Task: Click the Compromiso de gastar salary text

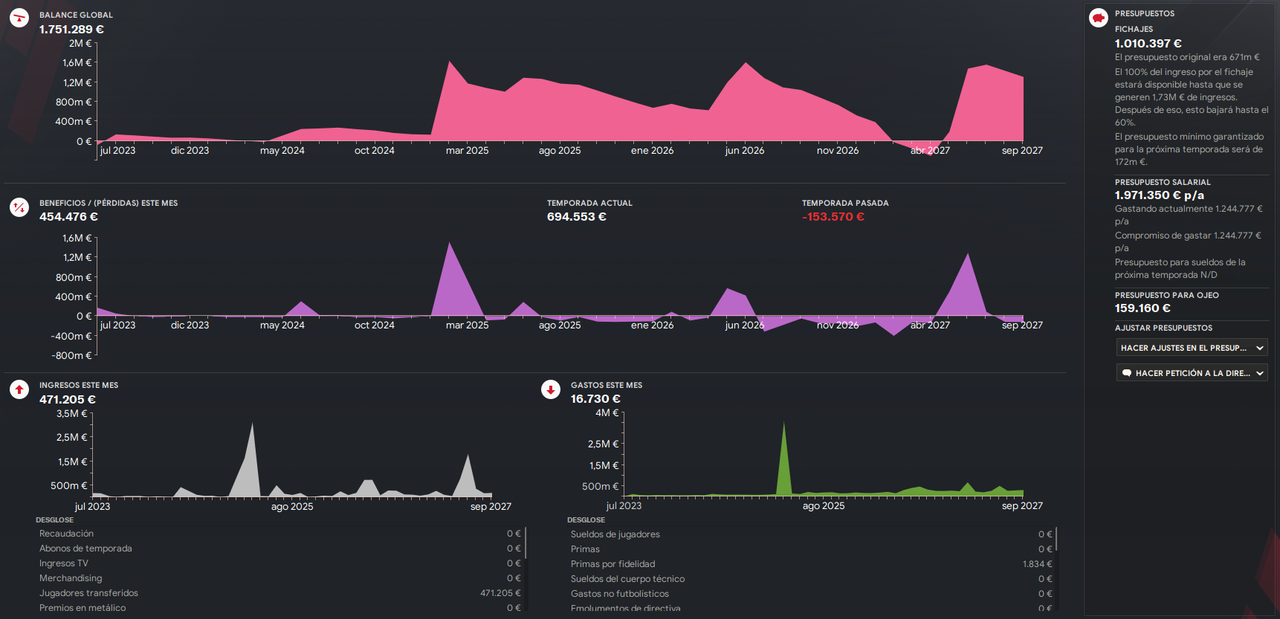Action: click(1188, 241)
